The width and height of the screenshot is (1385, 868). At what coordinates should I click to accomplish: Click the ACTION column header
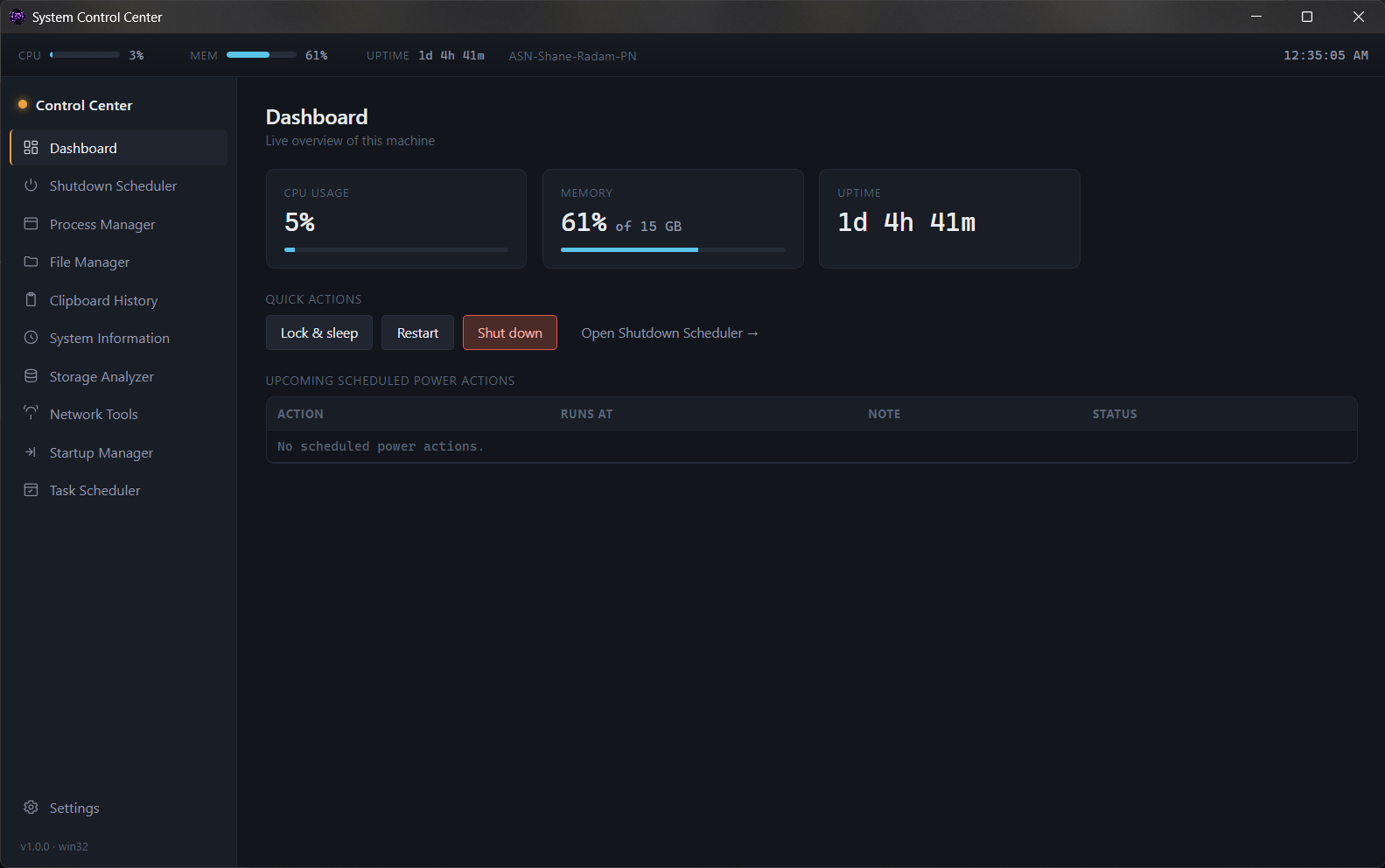point(300,414)
